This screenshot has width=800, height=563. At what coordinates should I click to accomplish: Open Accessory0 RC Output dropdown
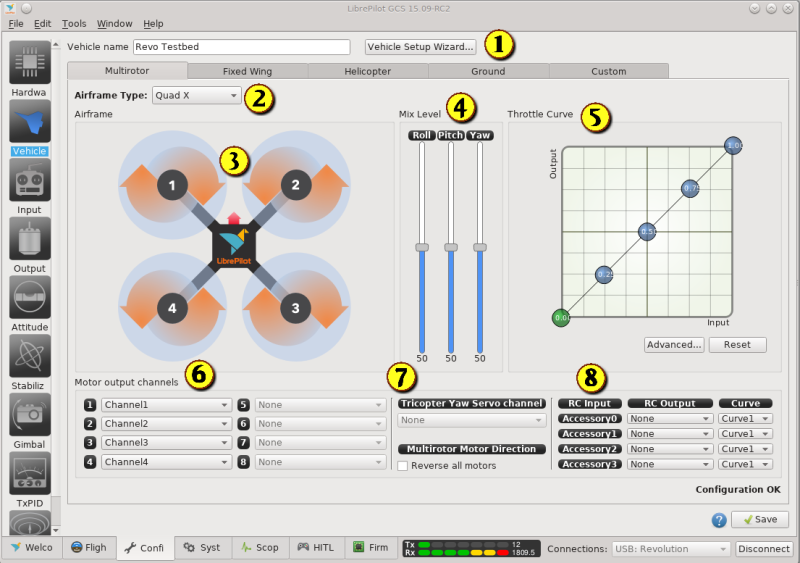coord(669,419)
